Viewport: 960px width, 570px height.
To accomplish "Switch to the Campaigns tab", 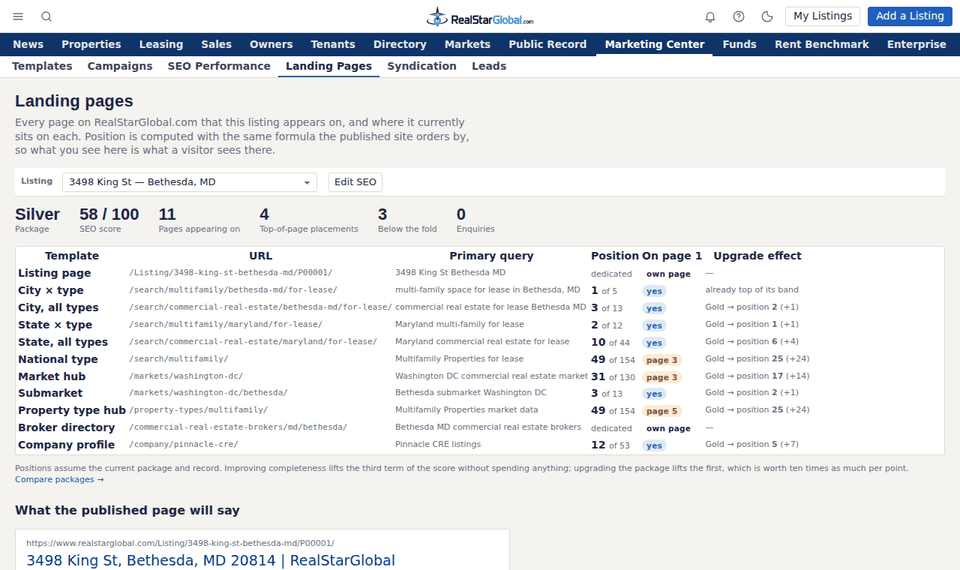I will tap(120, 66).
